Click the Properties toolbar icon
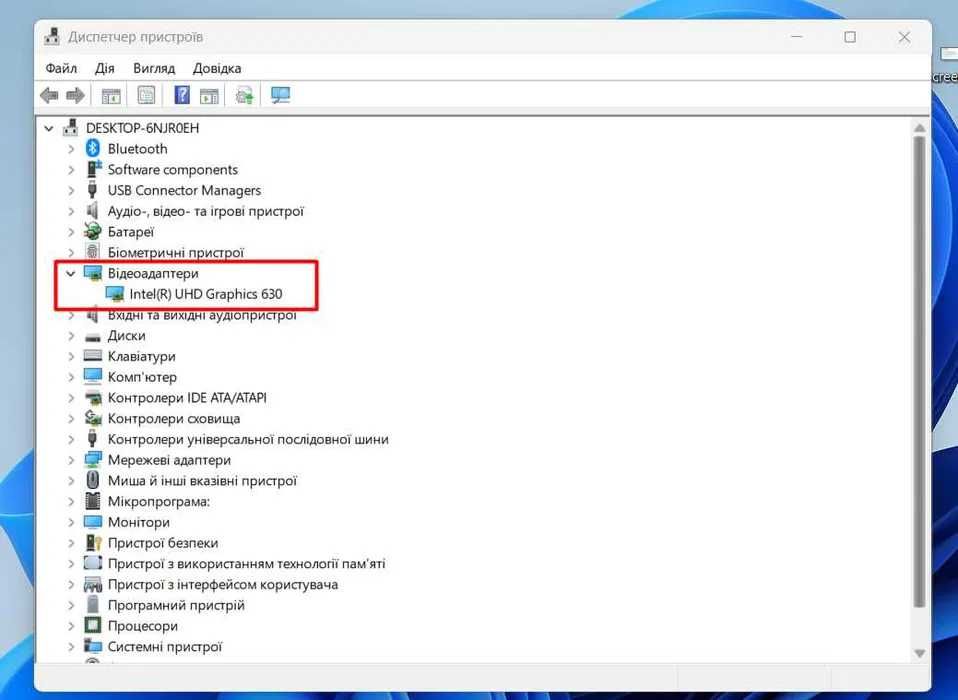 tap(146, 95)
